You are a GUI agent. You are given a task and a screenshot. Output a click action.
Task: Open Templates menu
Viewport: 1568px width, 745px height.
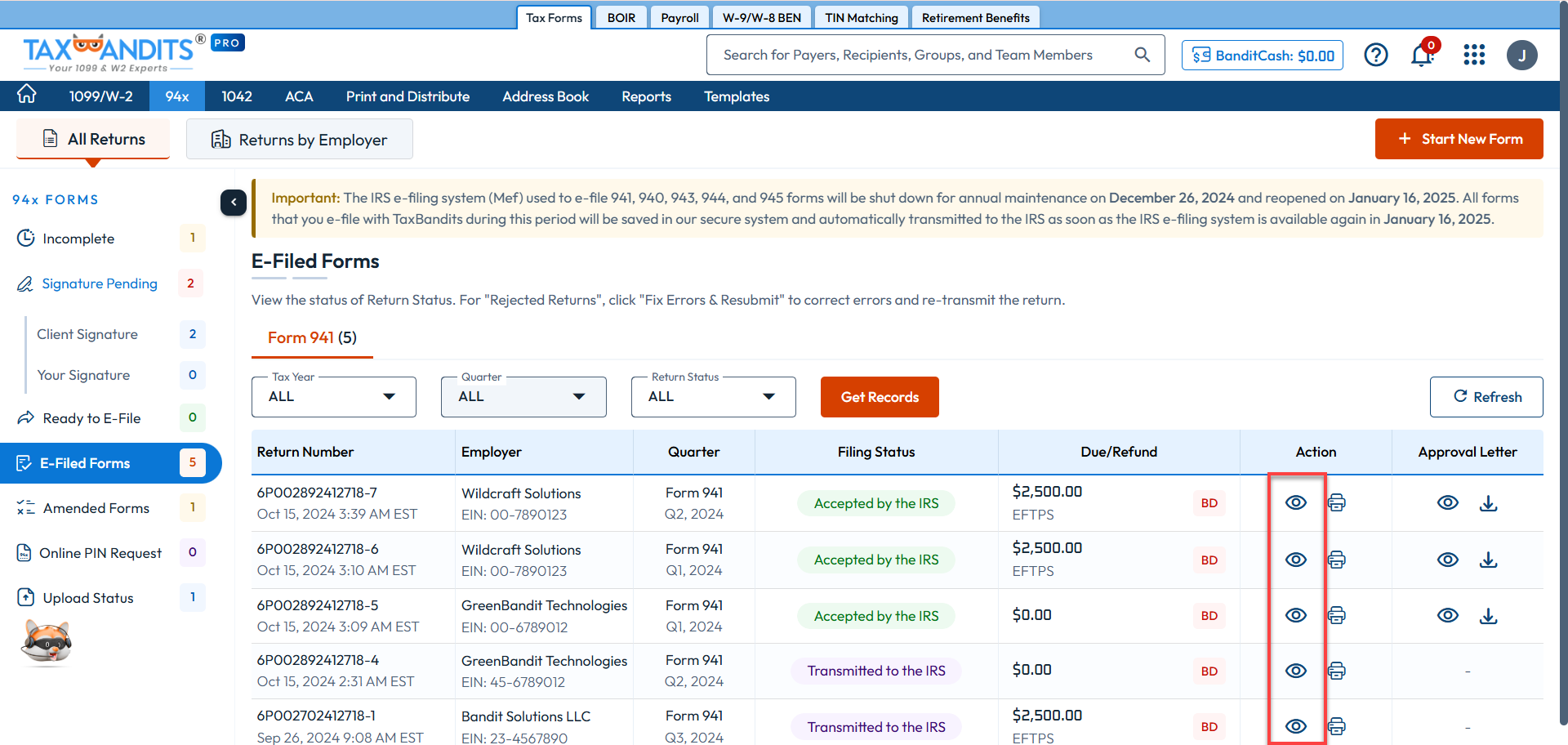pyautogui.click(x=737, y=96)
